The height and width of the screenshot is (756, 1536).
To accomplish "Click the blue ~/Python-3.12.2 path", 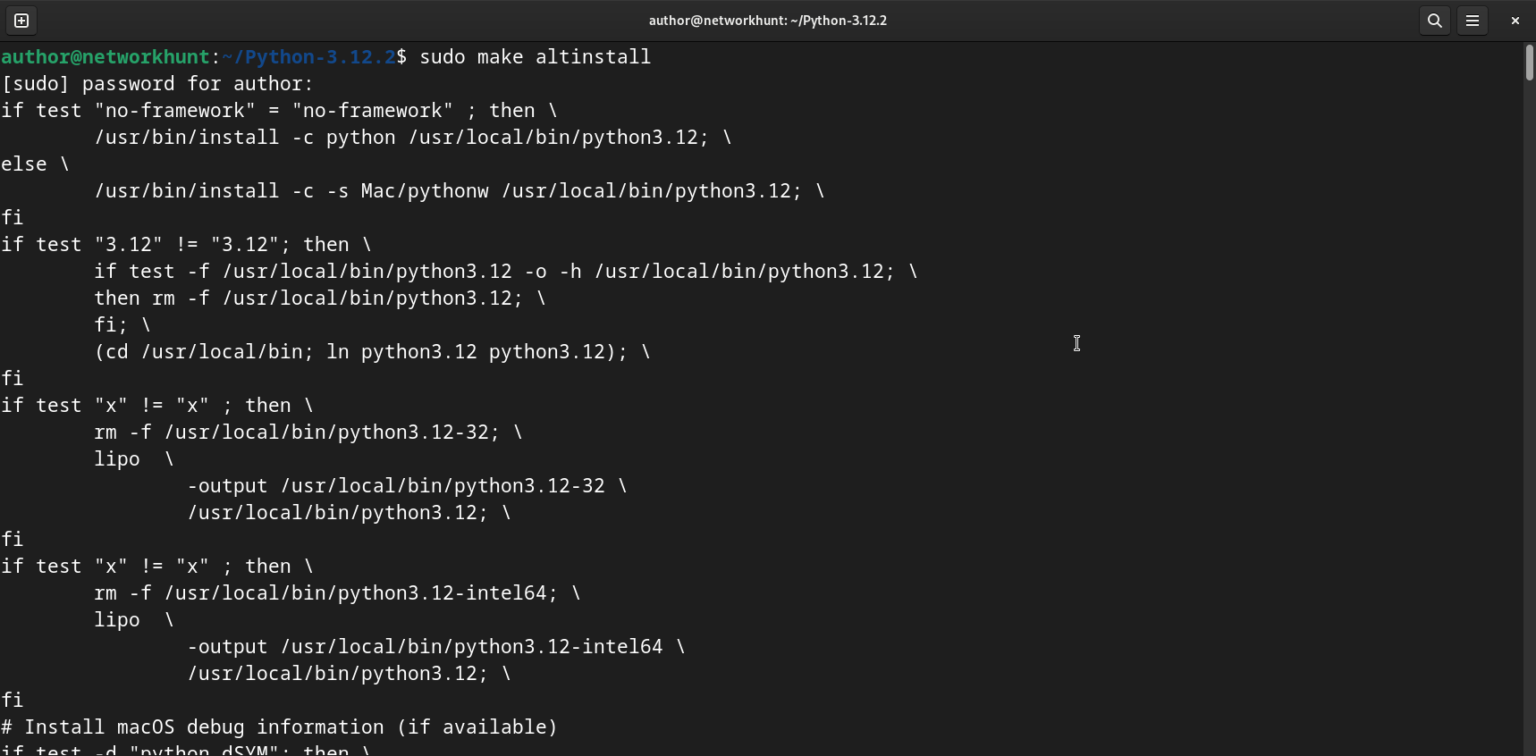I will [x=310, y=57].
